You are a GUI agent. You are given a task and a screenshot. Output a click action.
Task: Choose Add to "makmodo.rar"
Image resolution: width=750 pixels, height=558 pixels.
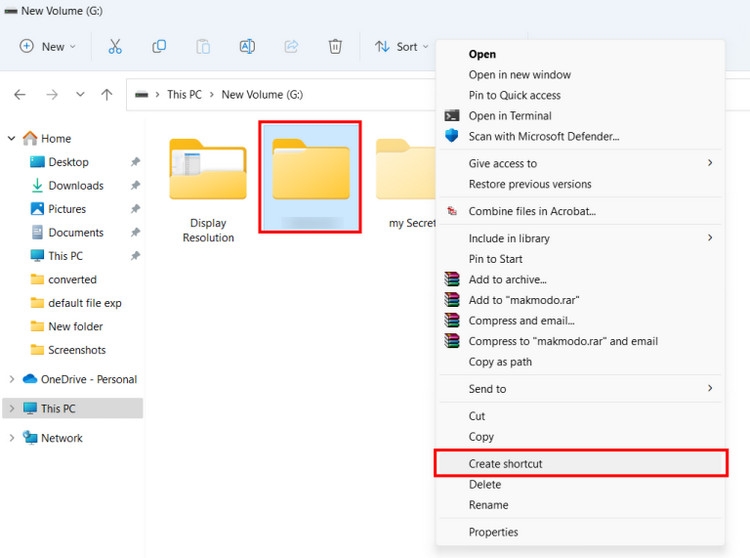[580, 300]
